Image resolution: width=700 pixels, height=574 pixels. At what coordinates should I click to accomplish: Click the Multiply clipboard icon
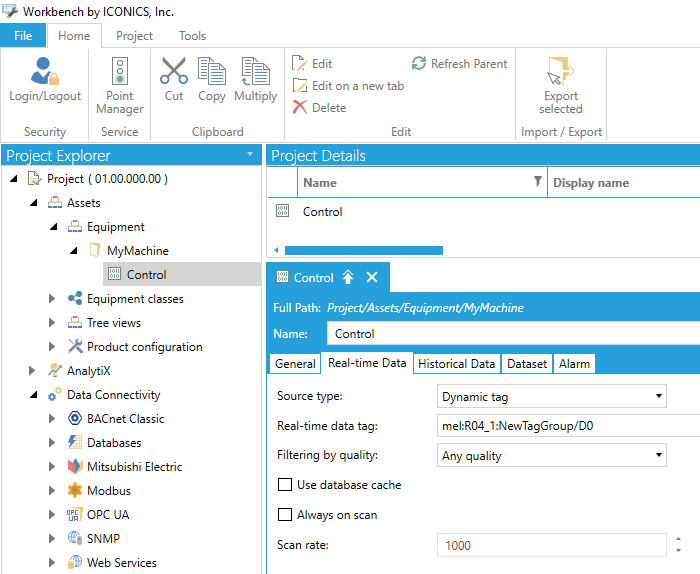pos(255,71)
